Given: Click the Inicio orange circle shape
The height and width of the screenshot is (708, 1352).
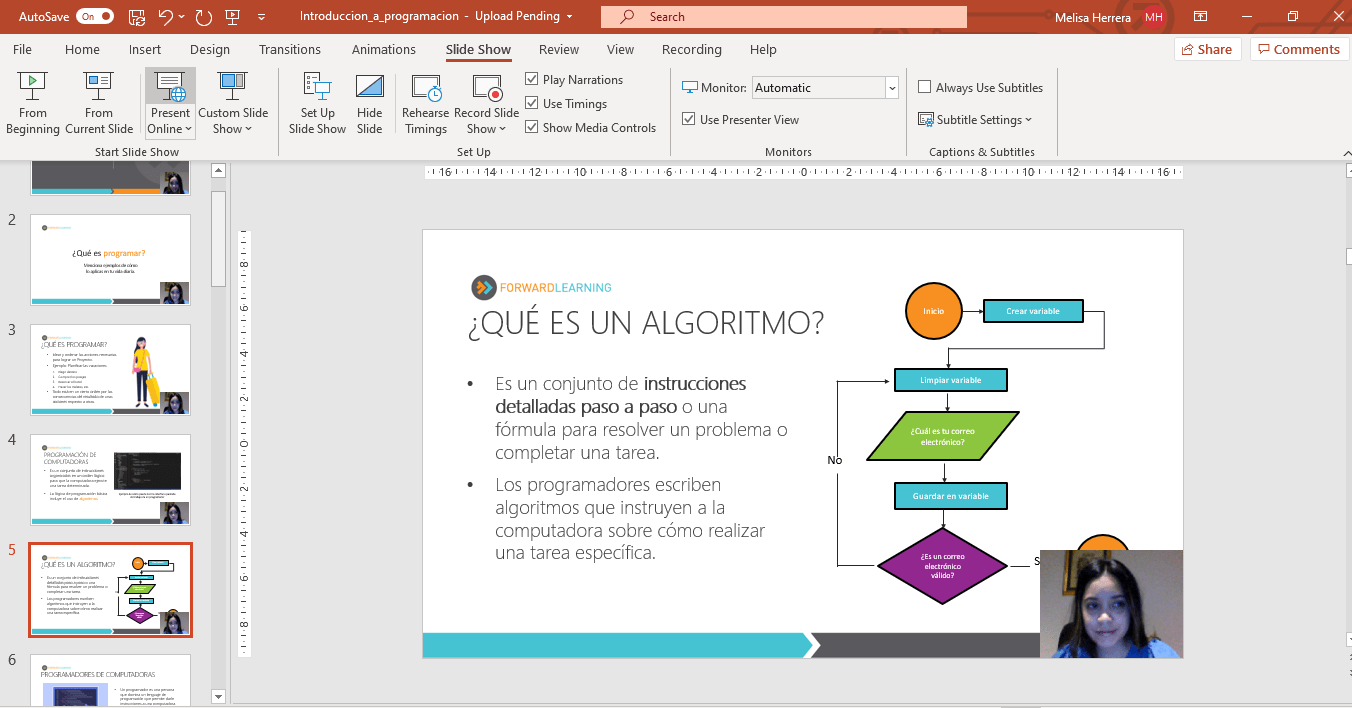Looking at the screenshot, I should [933, 311].
